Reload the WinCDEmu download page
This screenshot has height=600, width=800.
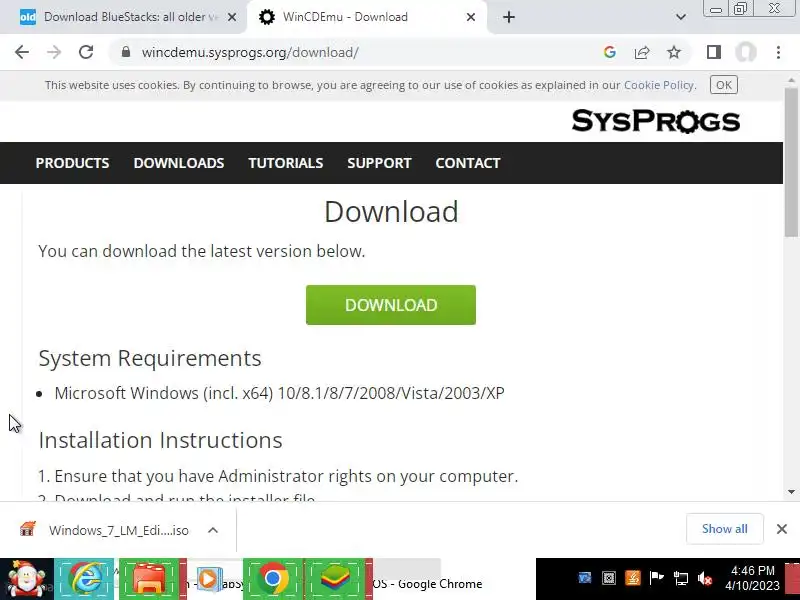86,52
